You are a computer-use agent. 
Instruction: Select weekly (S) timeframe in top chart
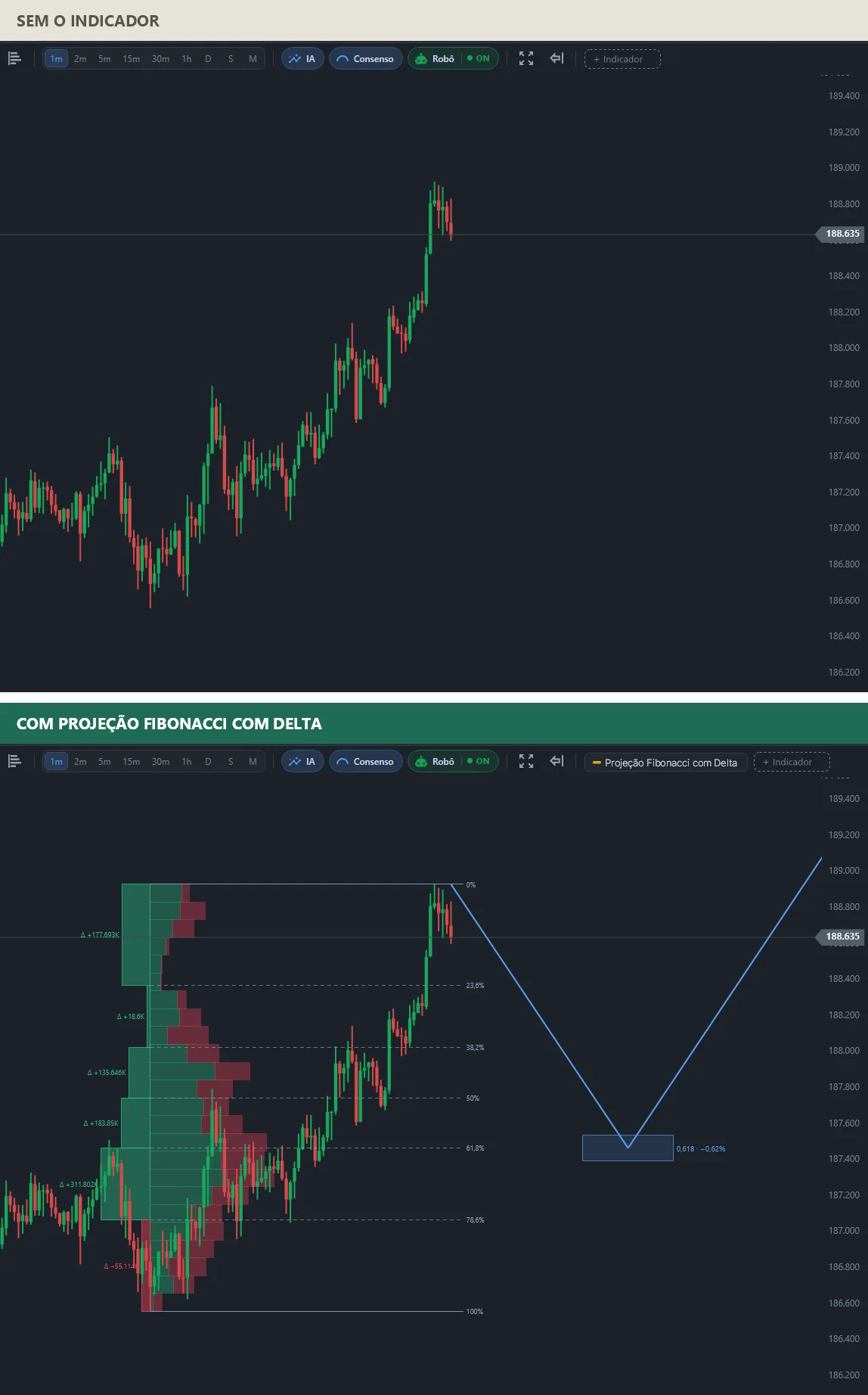(x=231, y=59)
